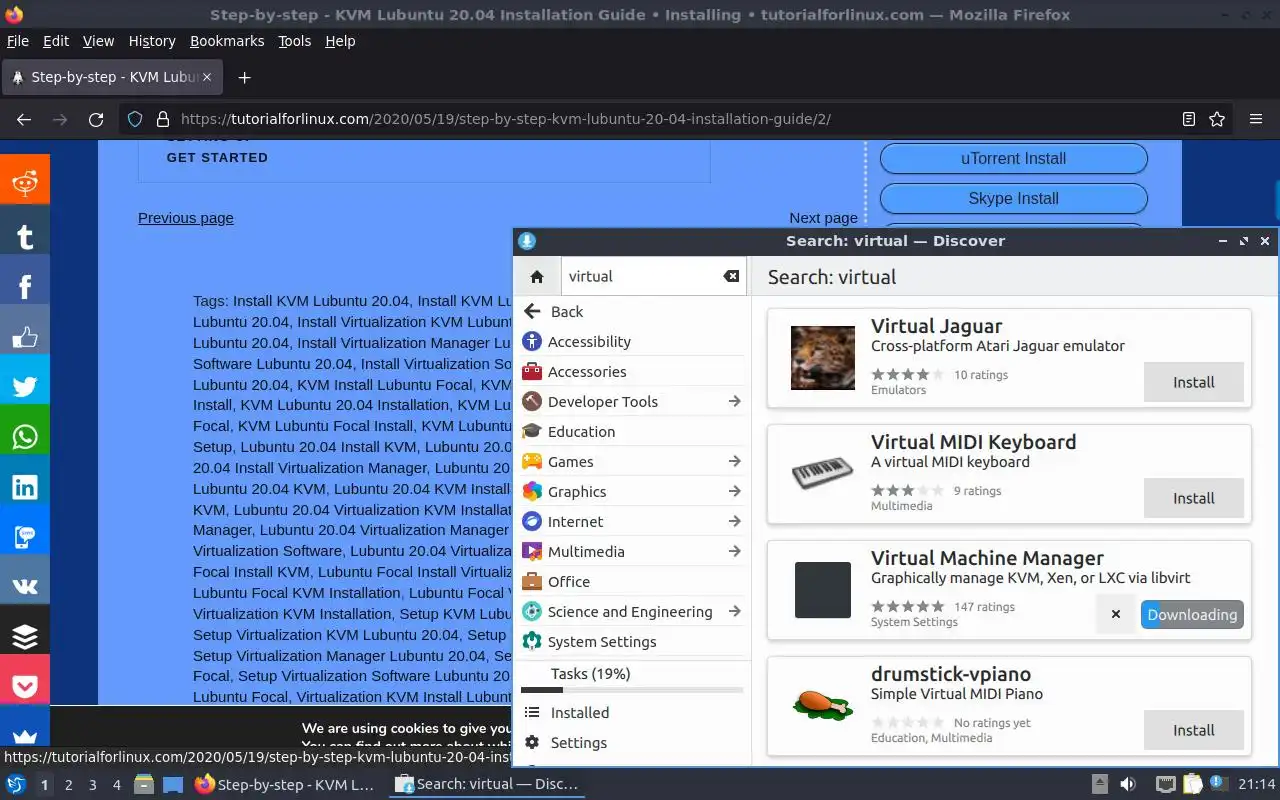Cancel the Virtual Machine Manager download
Viewport: 1280px width, 800px height.
(1116, 614)
